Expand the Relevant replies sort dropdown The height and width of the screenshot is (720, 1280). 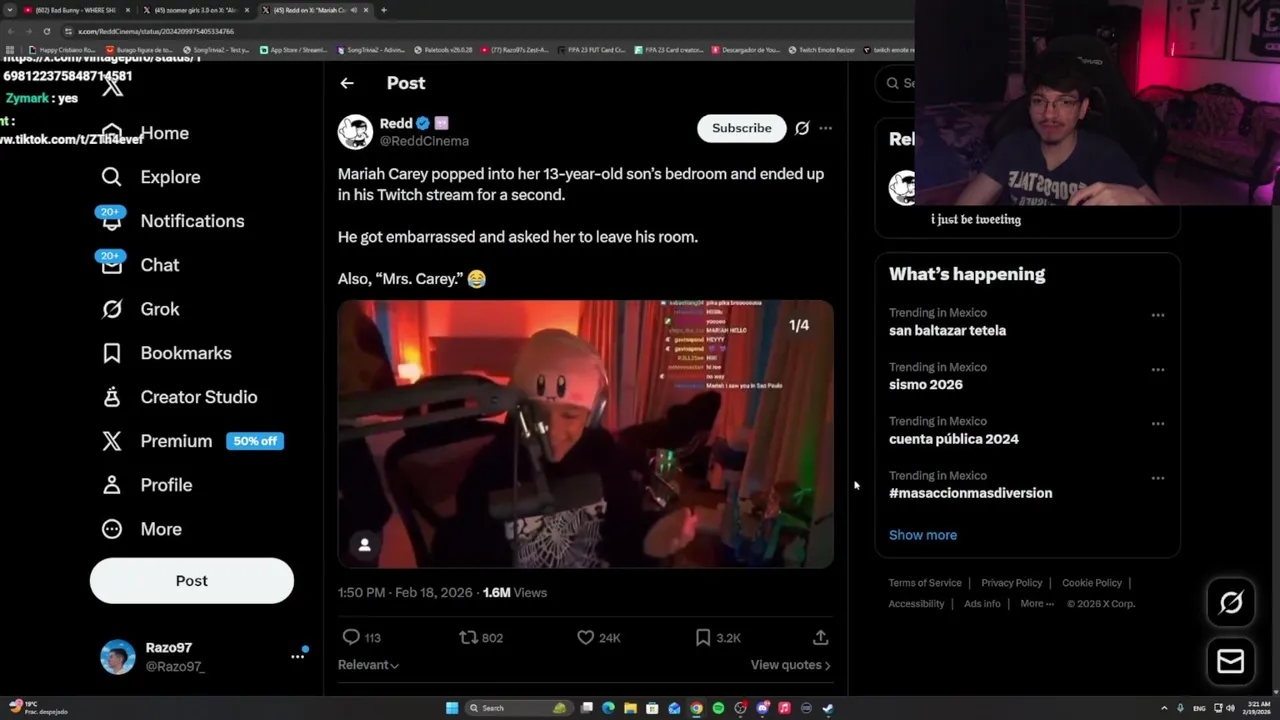pyautogui.click(x=368, y=665)
